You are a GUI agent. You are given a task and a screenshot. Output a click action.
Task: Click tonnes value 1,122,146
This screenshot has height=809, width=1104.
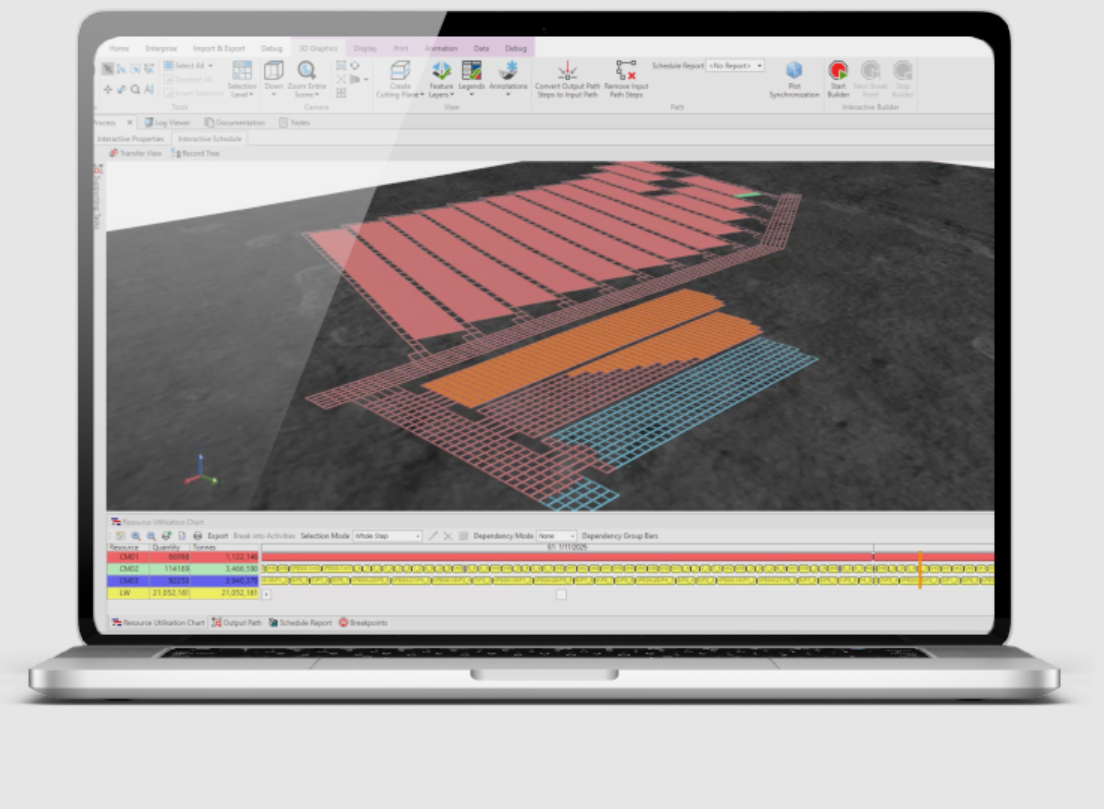(x=242, y=557)
